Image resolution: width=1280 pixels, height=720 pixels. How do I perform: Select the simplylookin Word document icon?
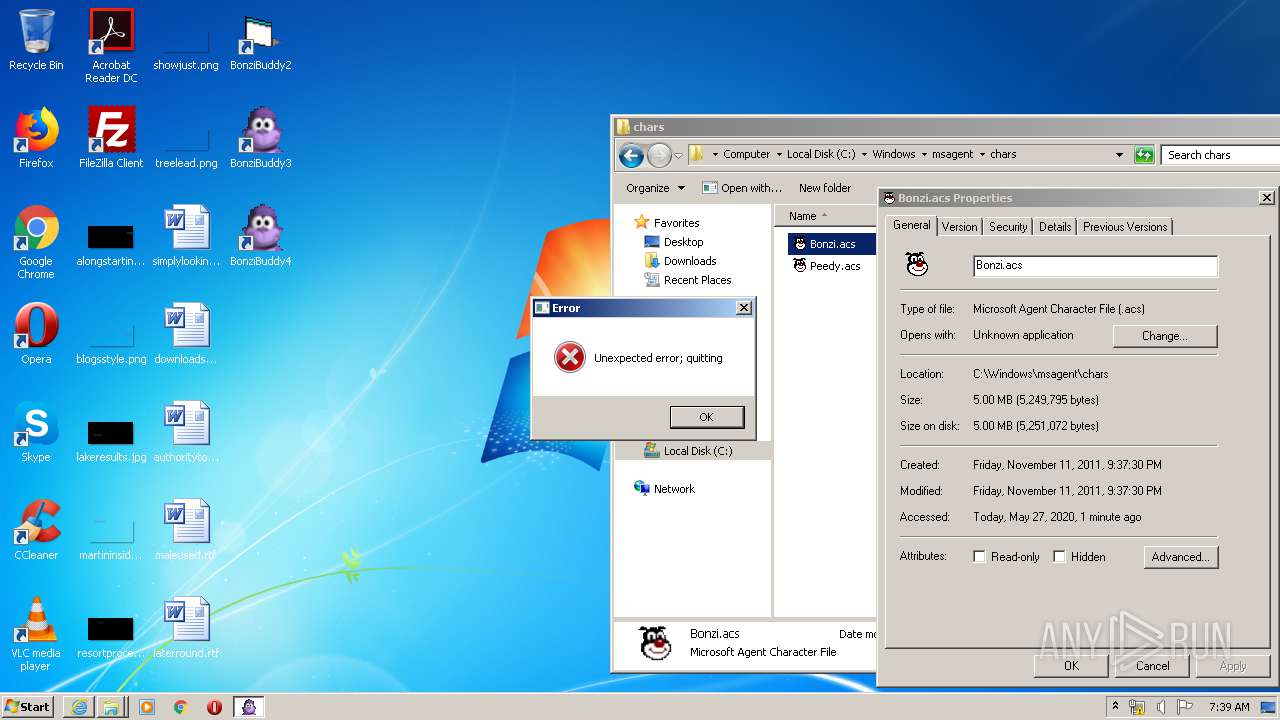click(x=186, y=236)
